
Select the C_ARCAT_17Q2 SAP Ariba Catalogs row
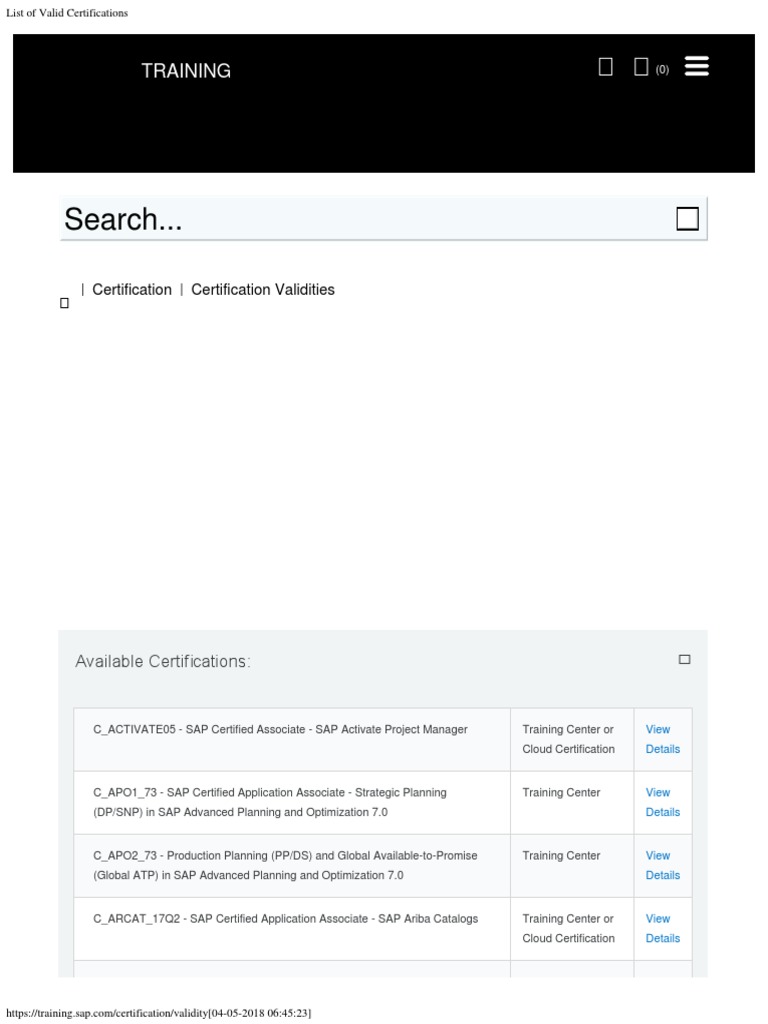click(286, 919)
